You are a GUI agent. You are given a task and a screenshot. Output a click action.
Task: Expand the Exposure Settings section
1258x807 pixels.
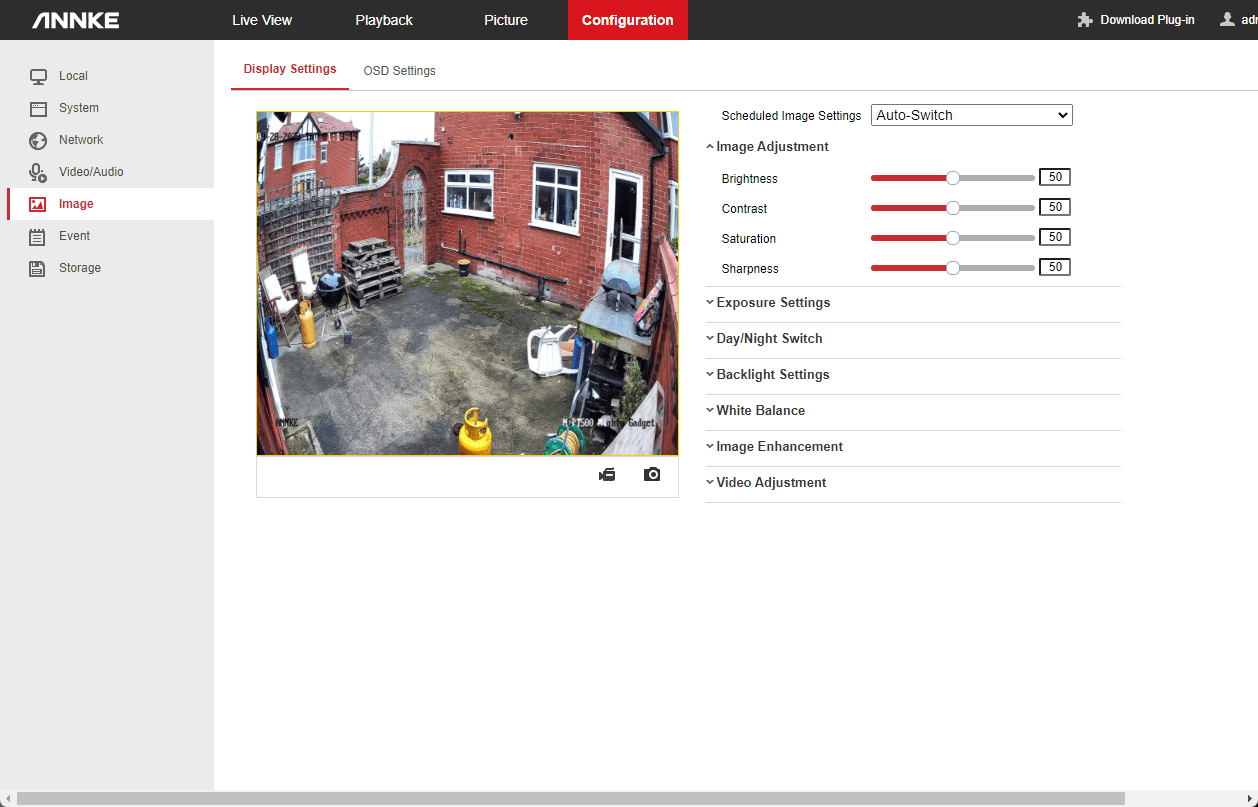pos(773,303)
